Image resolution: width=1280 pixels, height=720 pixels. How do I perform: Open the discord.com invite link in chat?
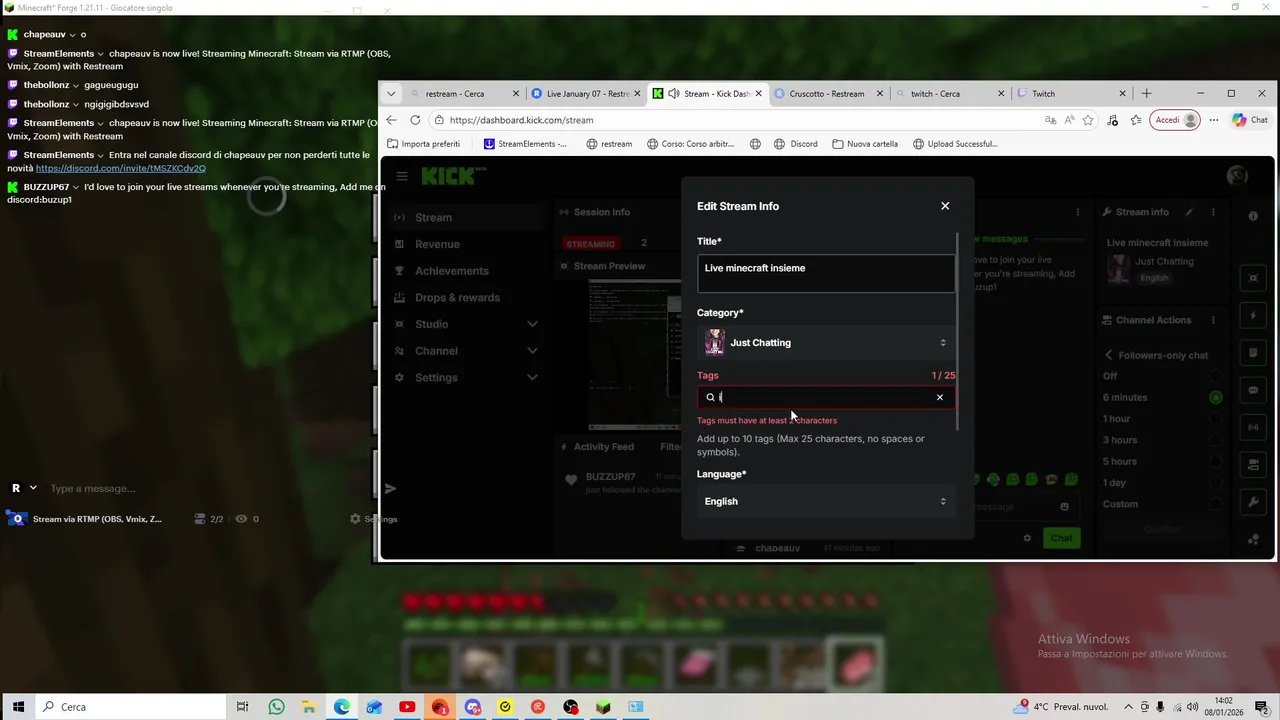coord(121,168)
